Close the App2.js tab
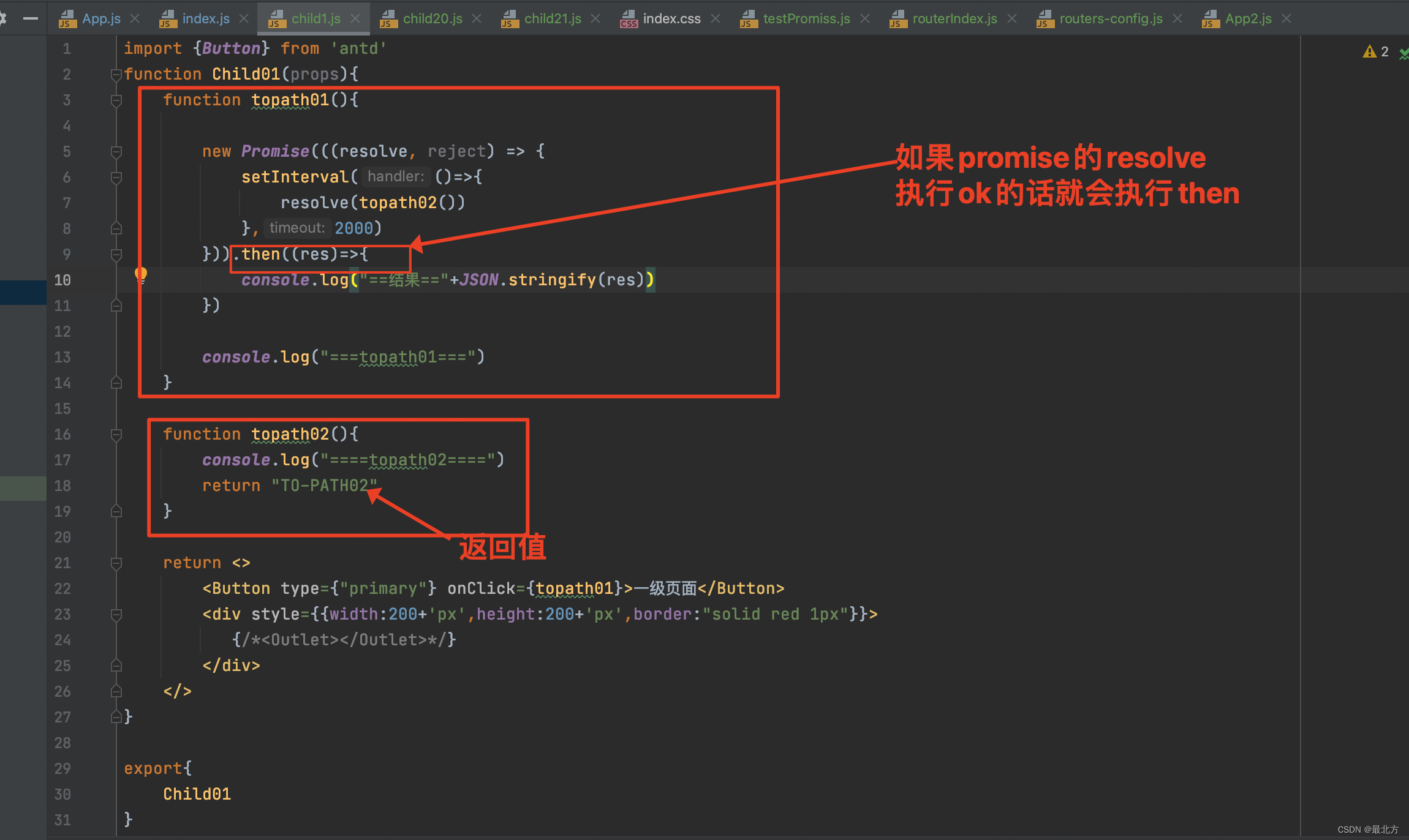Viewport: 1409px width, 840px height. pyautogui.click(x=1286, y=18)
